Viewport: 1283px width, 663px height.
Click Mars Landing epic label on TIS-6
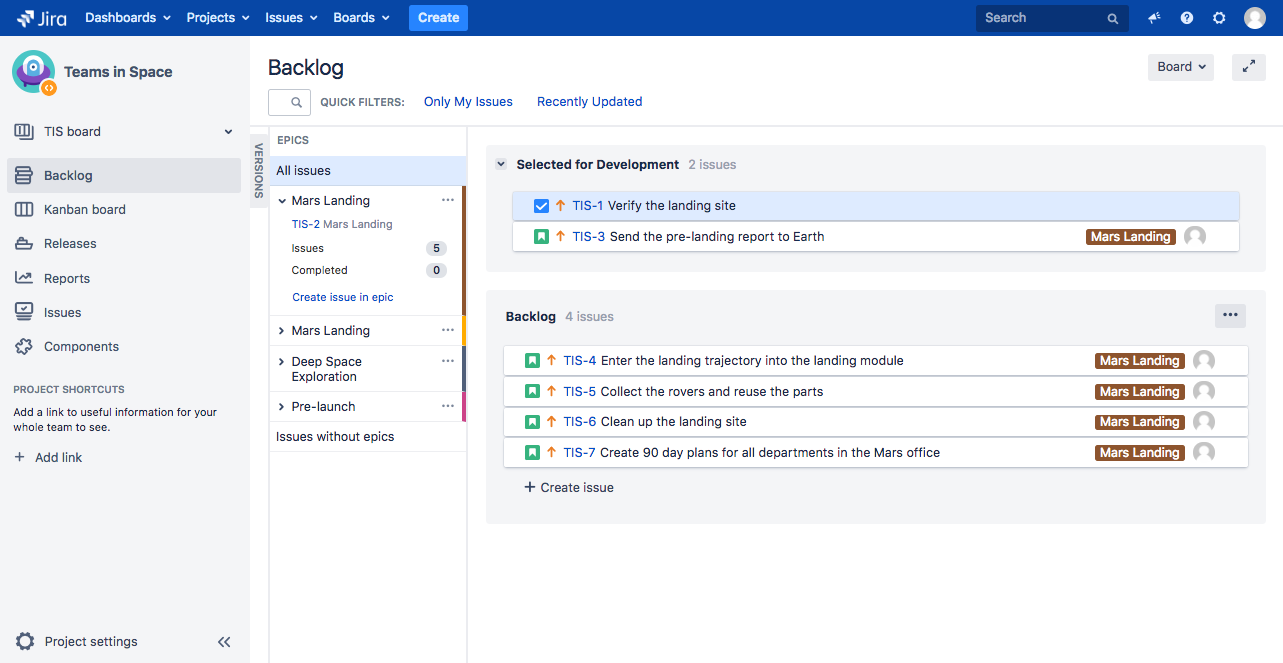coord(1140,422)
